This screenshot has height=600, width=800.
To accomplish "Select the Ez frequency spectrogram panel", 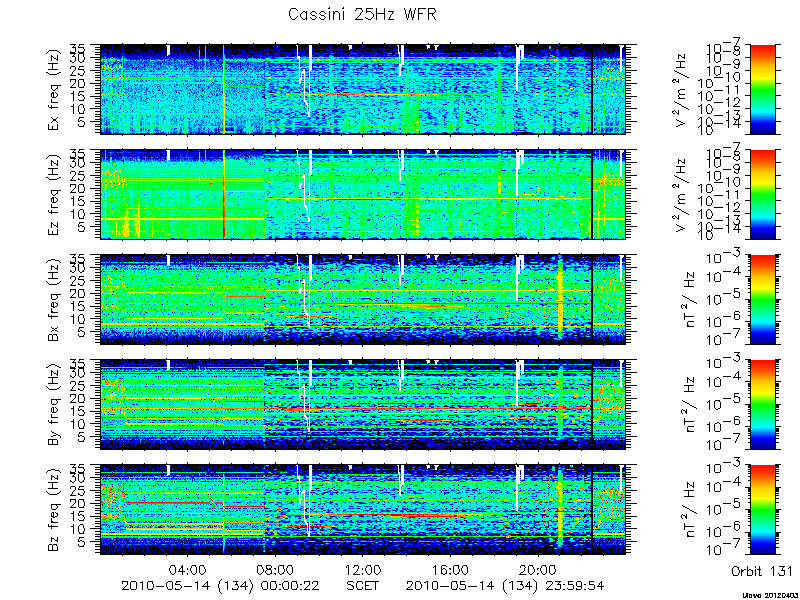I will (x=363, y=194).
